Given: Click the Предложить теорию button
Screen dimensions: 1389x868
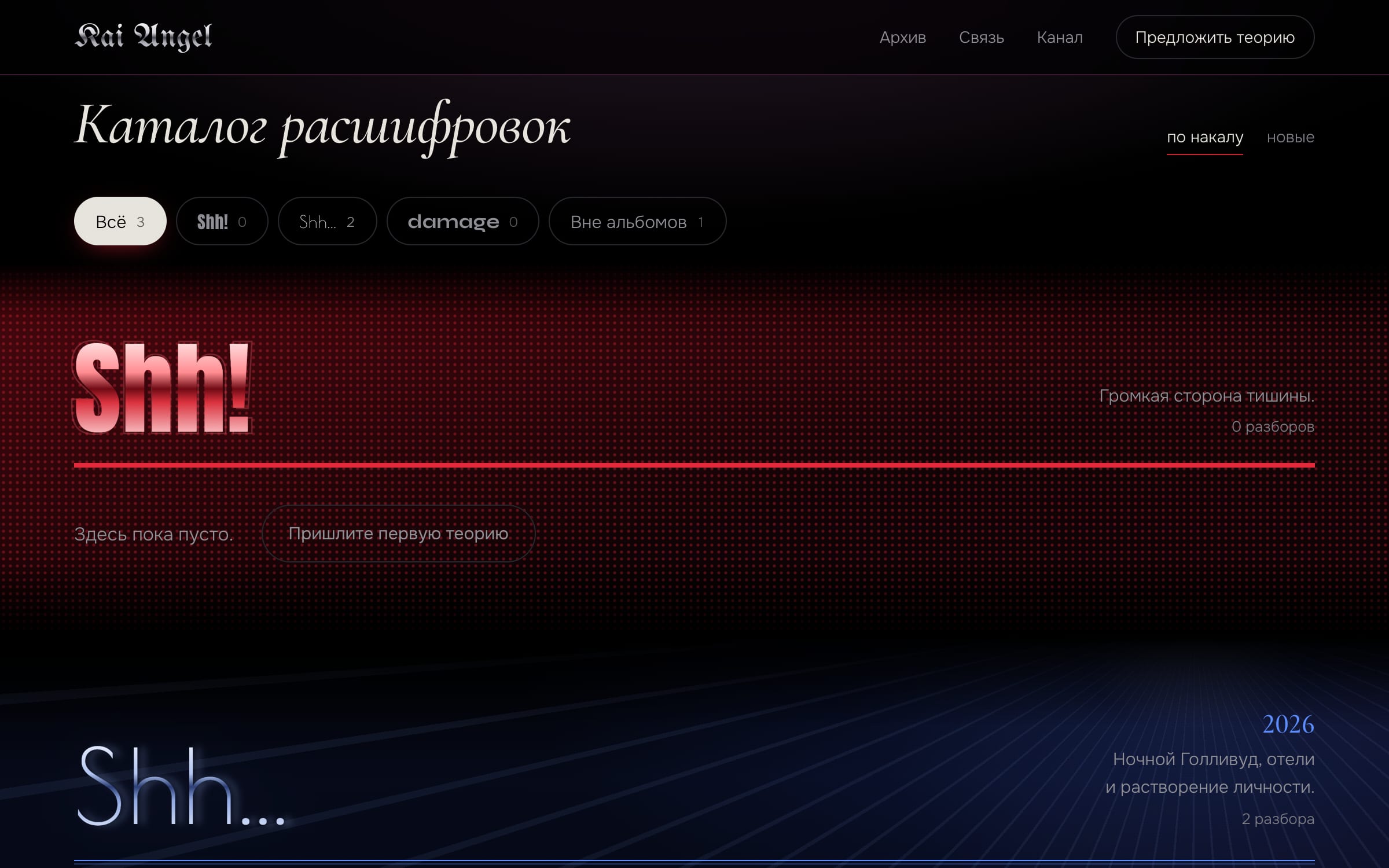Looking at the screenshot, I should point(1215,37).
